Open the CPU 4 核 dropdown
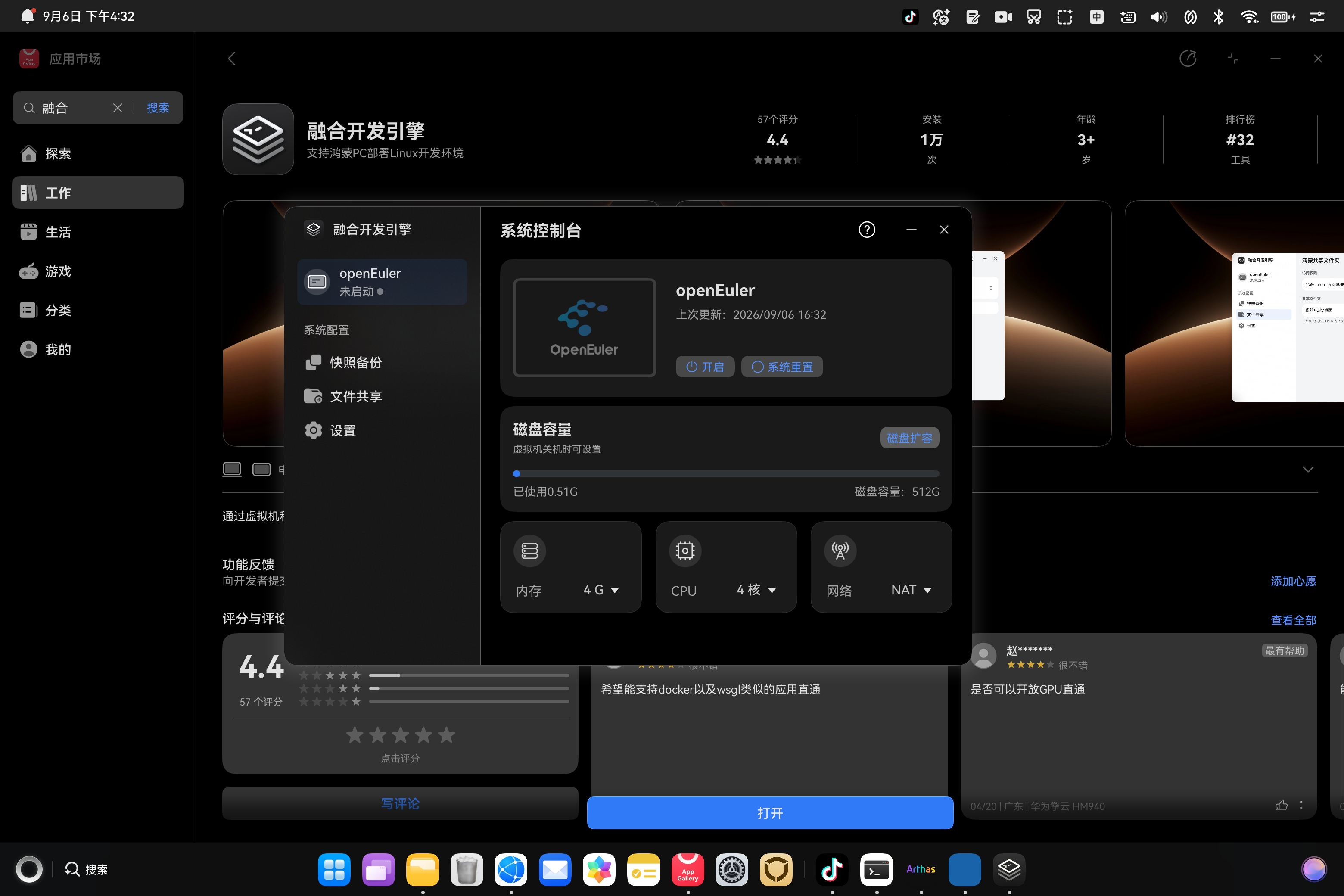The width and height of the screenshot is (1344, 896). (x=756, y=590)
